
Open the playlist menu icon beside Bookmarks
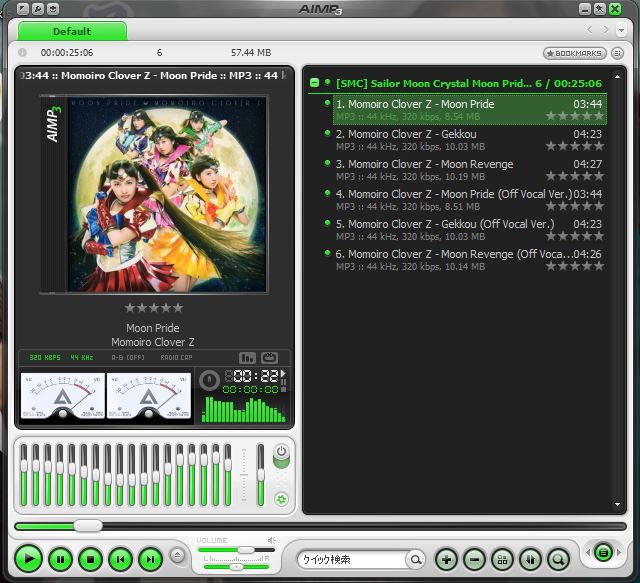coord(618,53)
